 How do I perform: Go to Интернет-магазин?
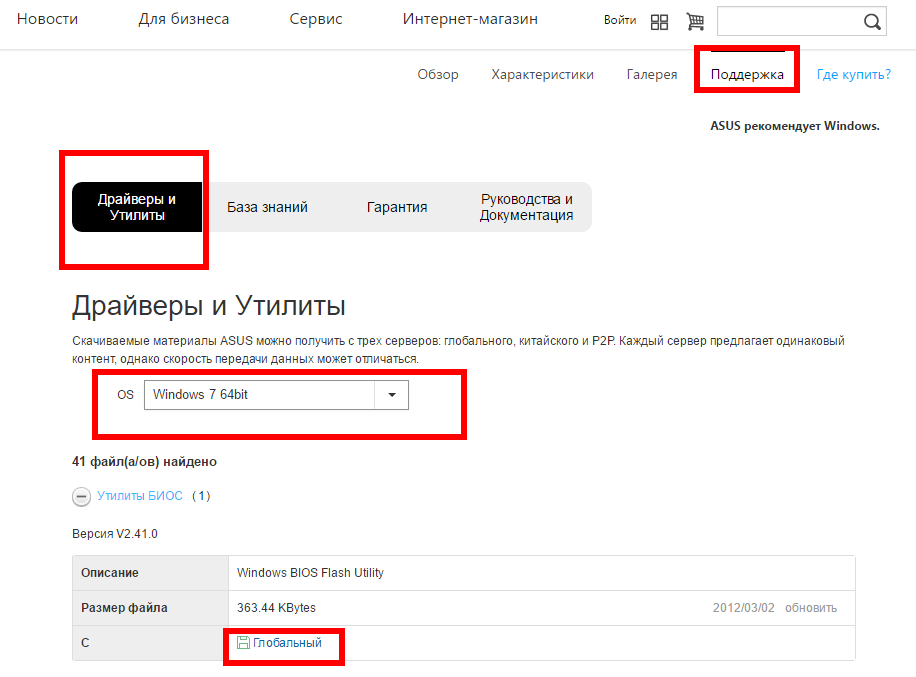[470, 19]
